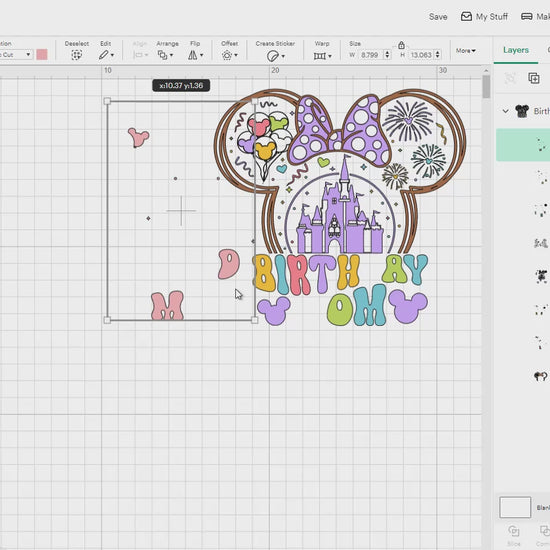The width and height of the screenshot is (550, 550).
Task: Click the Arrange icon
Action: [162, 55]
